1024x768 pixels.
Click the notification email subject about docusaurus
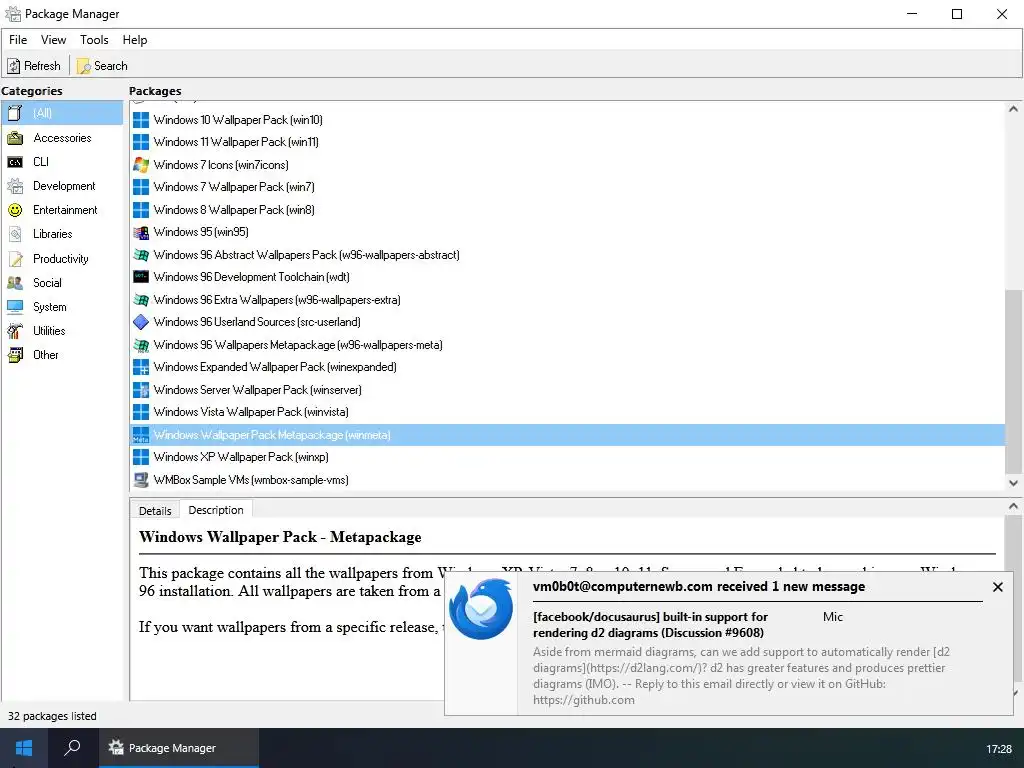pyautogui.click(x=650, y=624)
